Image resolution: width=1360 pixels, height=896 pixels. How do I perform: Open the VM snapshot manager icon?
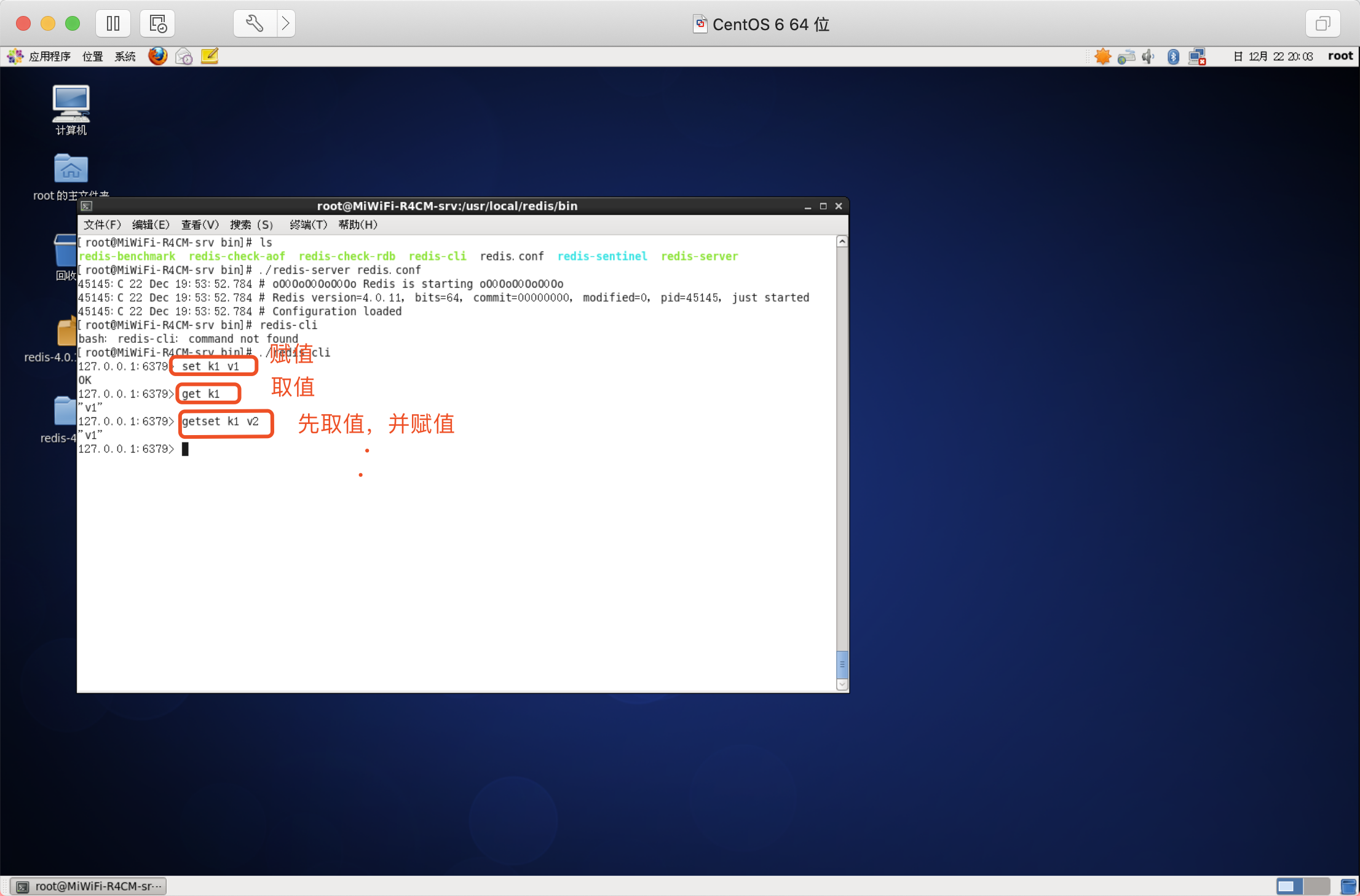coord(157,24)
